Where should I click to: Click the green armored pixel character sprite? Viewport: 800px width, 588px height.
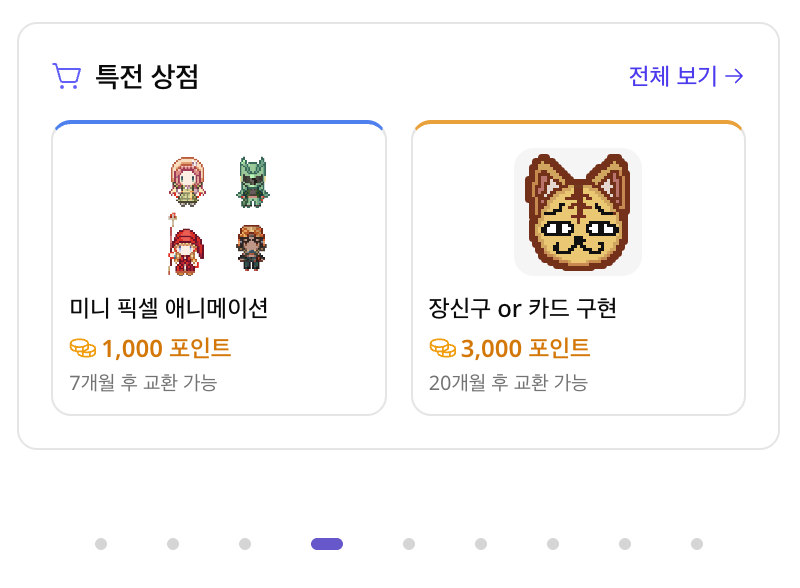coord(252,182)
